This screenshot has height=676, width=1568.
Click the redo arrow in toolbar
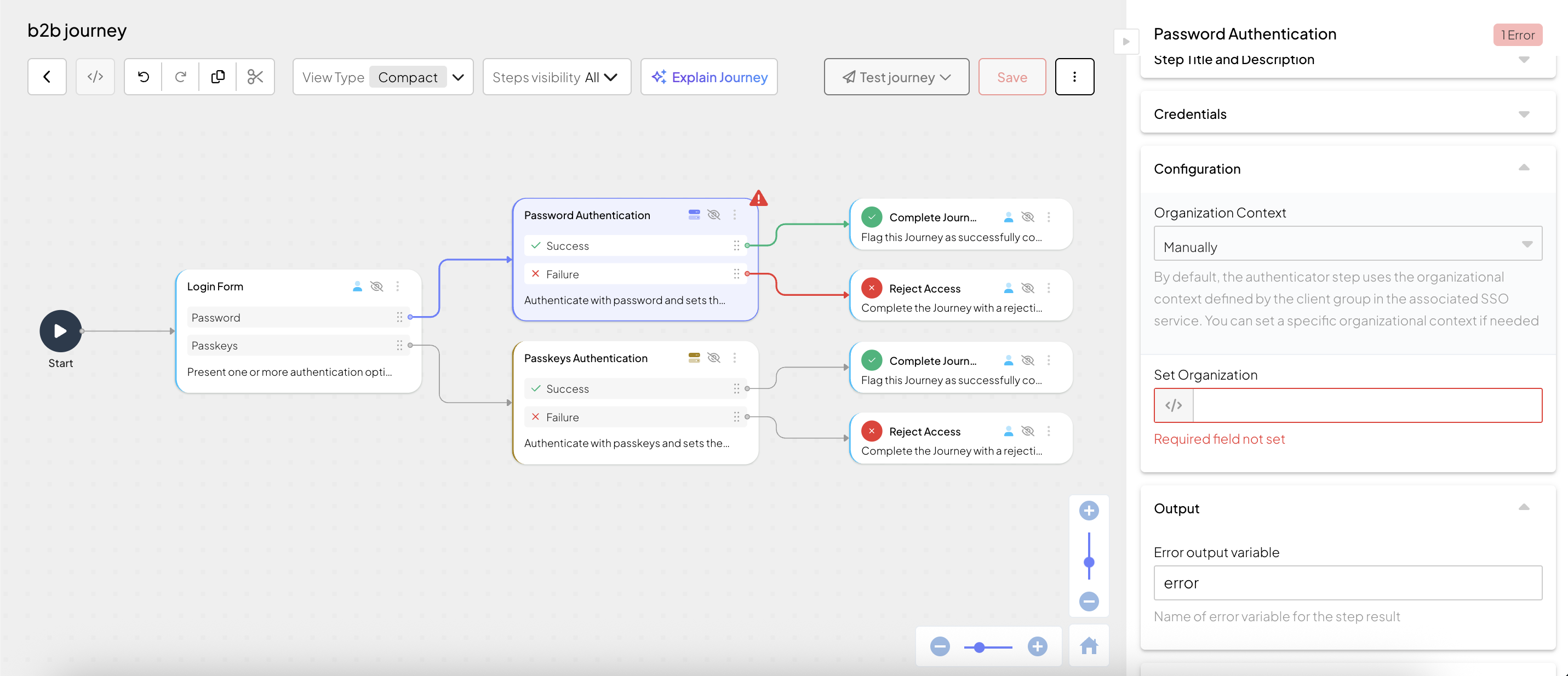[x=180, y=77]
